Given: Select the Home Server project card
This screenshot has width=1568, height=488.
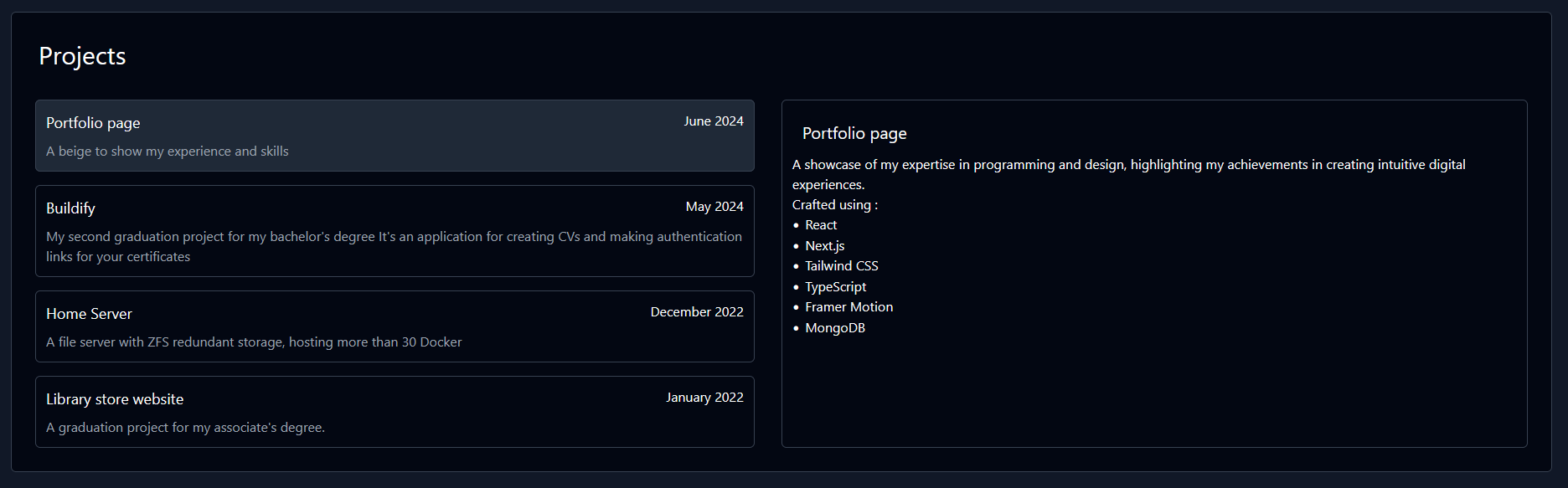Looking at the screenshot, I should 395,326.
